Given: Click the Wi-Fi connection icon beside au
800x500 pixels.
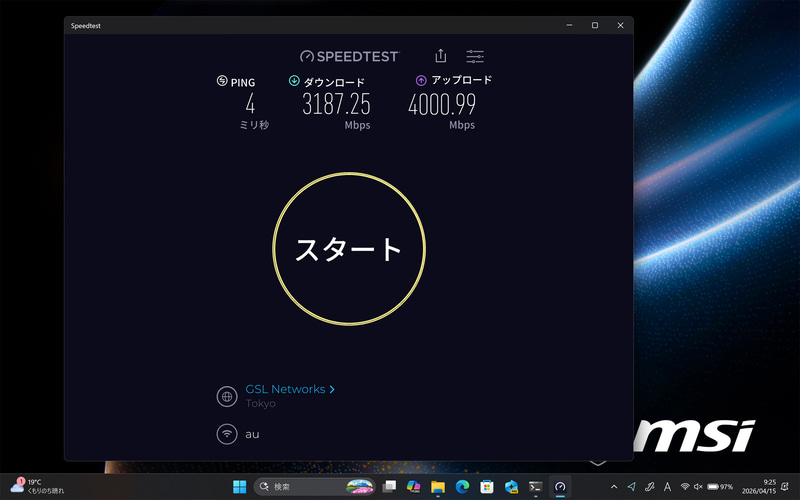Looking at the screenshot, I should pyautogui.click(x=227, y=434).
